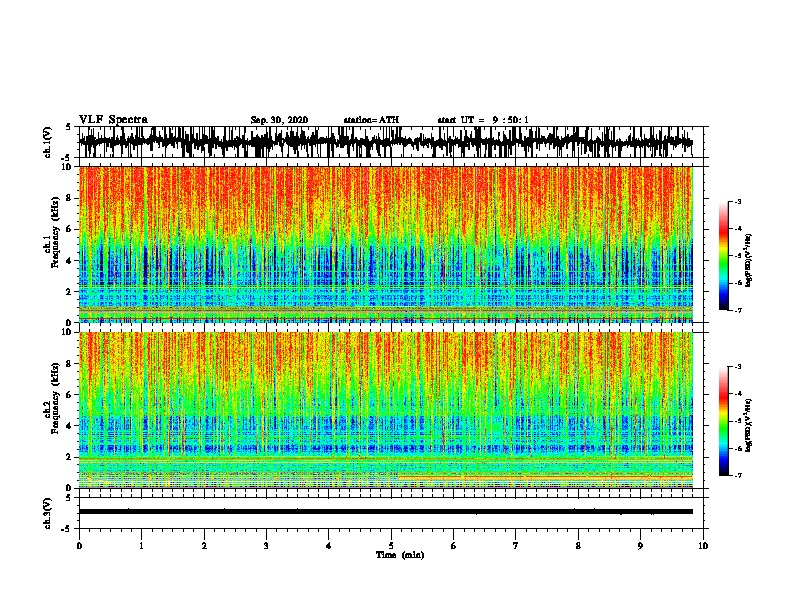Click the ch.1 color scale bar

click(723, 256)
